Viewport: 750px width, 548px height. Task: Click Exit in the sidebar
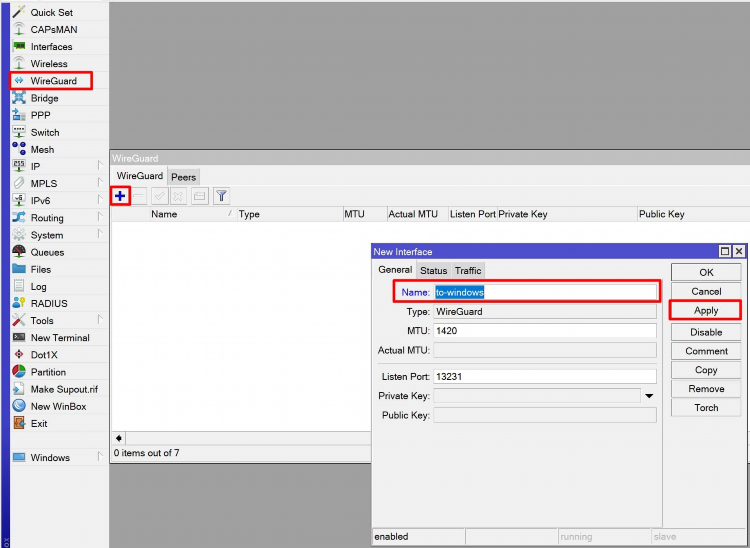click(x=39, y=424)
